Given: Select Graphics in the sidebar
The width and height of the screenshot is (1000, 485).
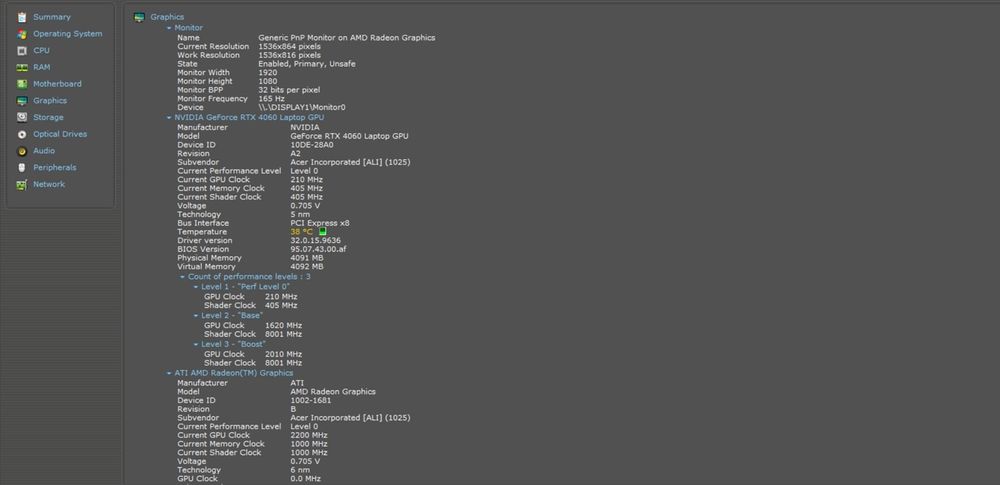Looking at the screenshot, I should pos(50,100).
